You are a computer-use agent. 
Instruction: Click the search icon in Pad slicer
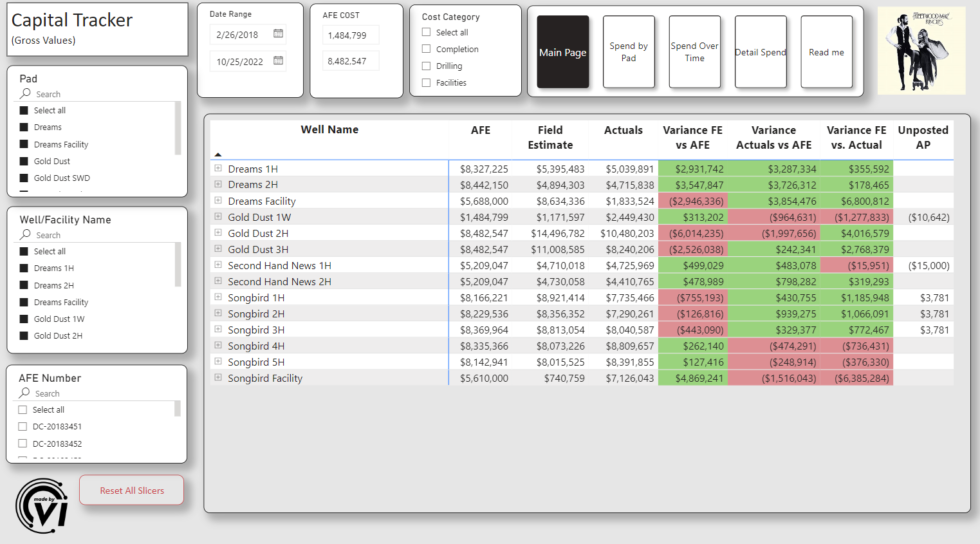[x=25, y=94]
